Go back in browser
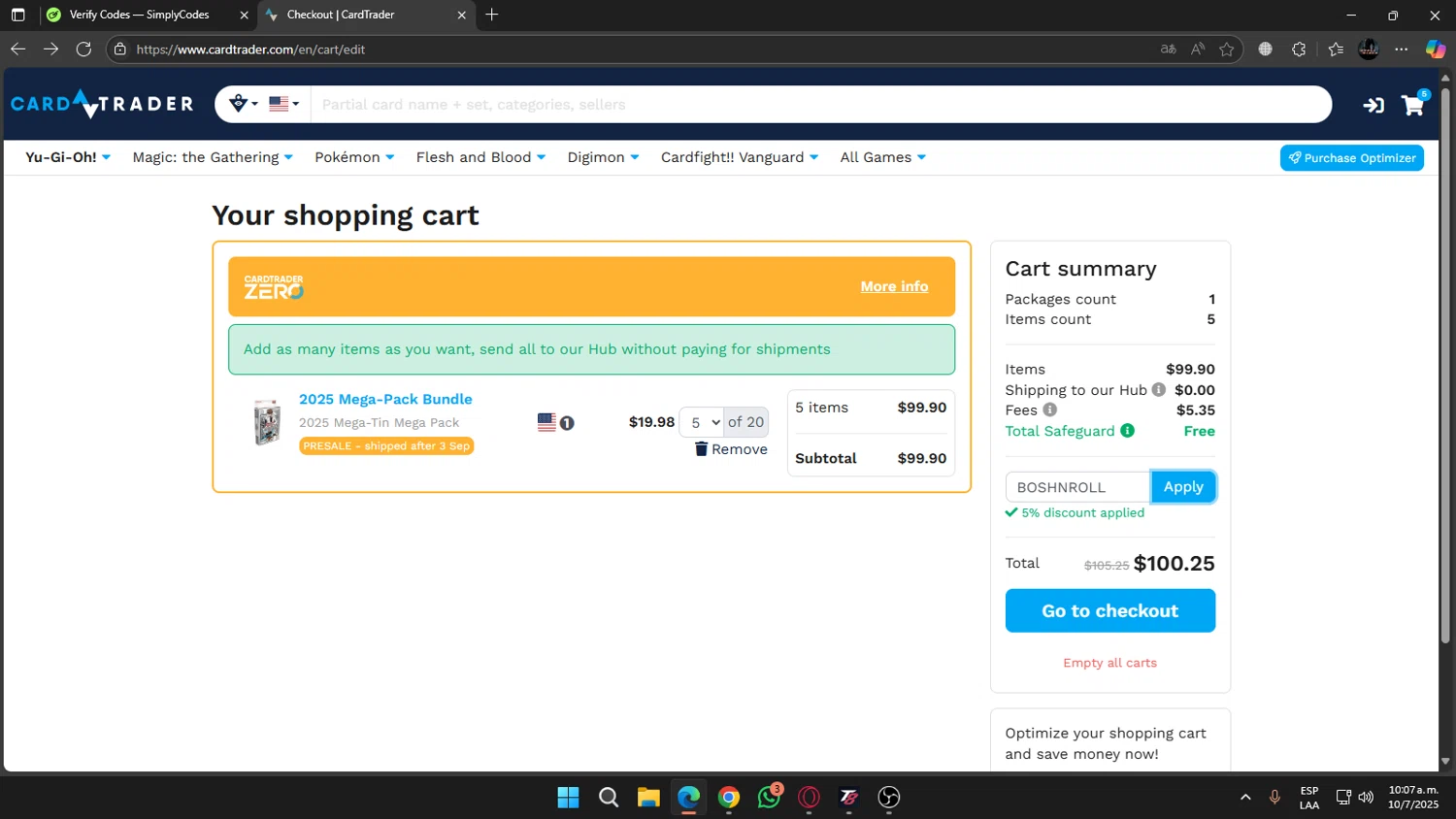Viewport: 1456px width, 819px height. tap(18, 49)
